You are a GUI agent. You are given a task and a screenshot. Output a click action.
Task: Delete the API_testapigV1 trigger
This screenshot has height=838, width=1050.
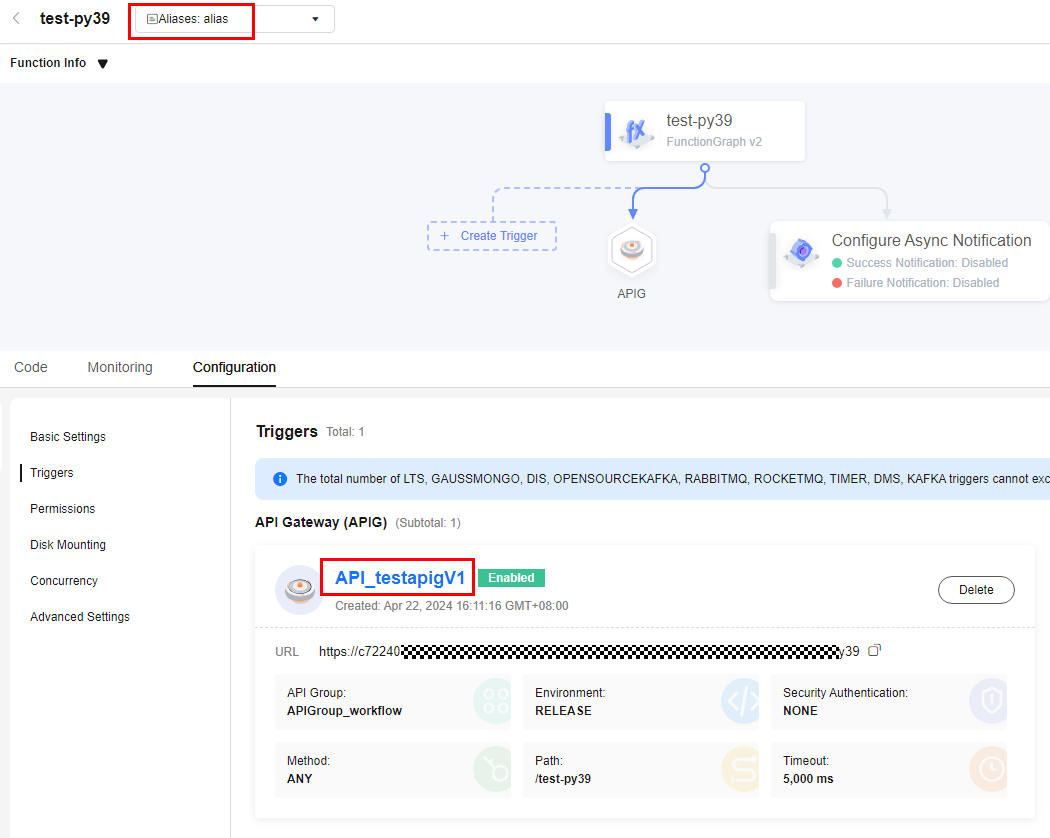tap(976, 590)
